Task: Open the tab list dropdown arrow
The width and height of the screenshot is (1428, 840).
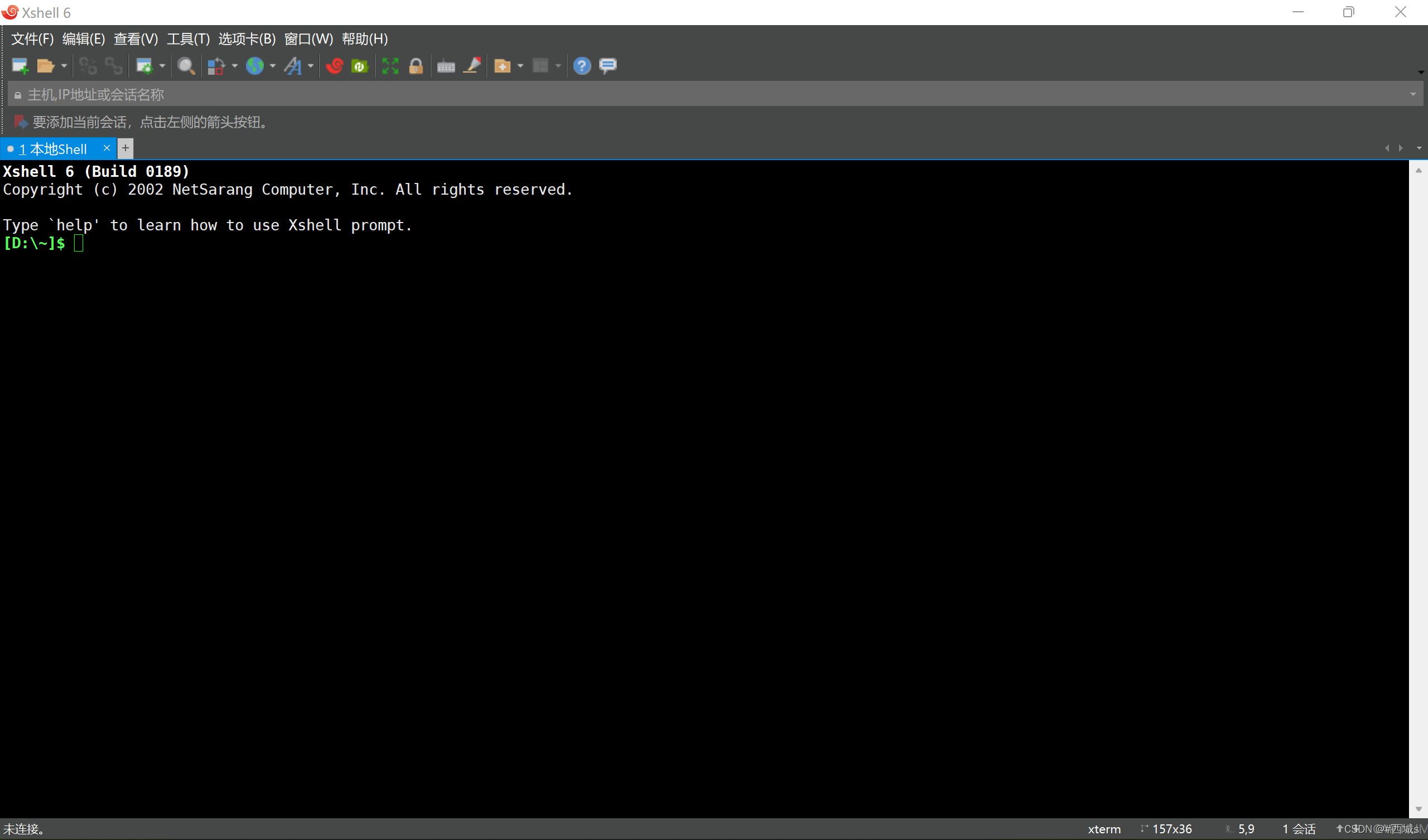Action: (1420, 148)
